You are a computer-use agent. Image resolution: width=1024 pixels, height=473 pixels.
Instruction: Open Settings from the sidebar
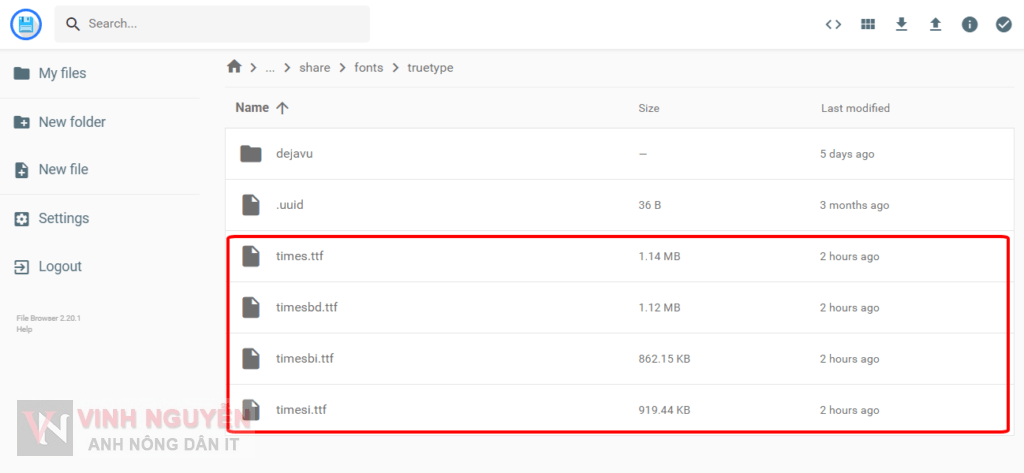(x=63, y=218)
